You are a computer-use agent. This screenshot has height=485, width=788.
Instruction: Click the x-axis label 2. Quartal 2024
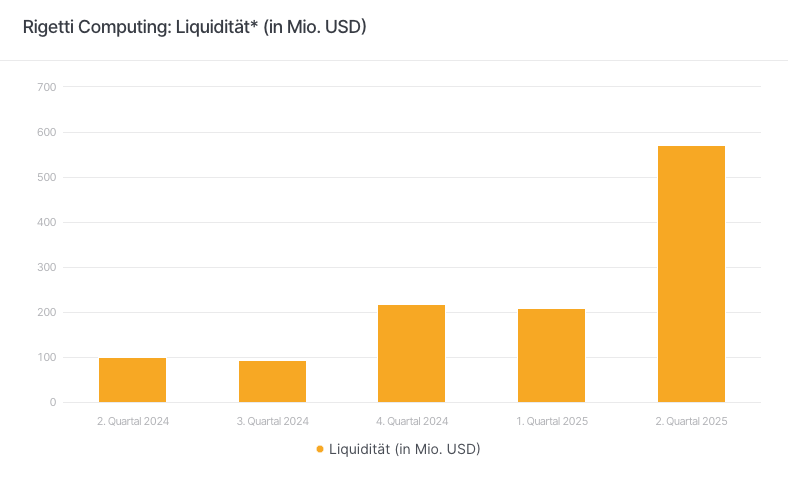pos(133,421)
